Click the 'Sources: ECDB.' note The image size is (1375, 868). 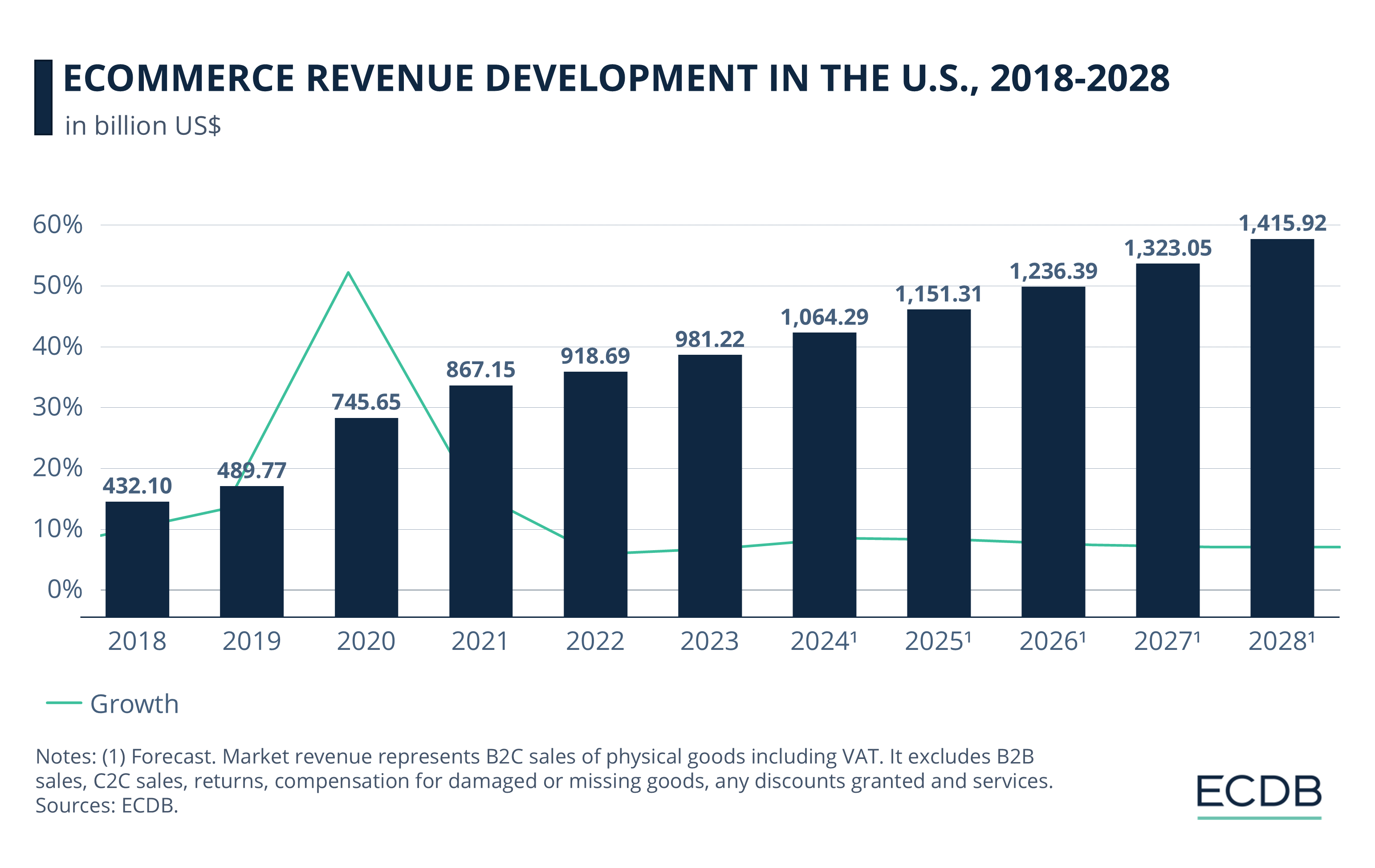click(107, 806)
